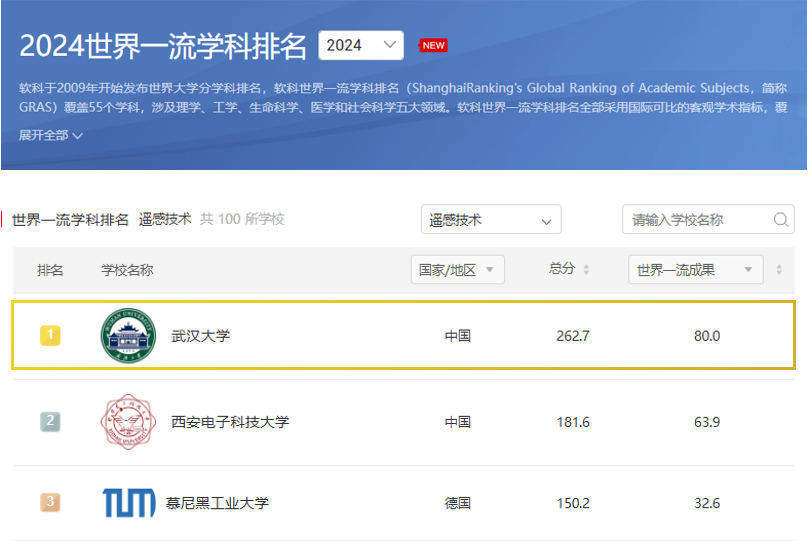
Task: Click the 学校名称 column header
Action: (127, 270)
